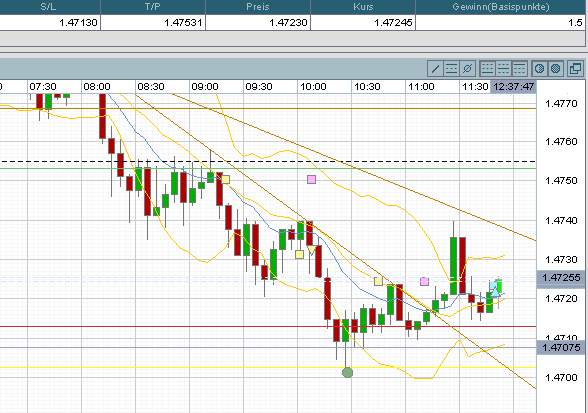The height and width of the screenshot is (413, 588).
Task: Click the T/P column header
Action: pyautogui.click(x=153, y=7)
